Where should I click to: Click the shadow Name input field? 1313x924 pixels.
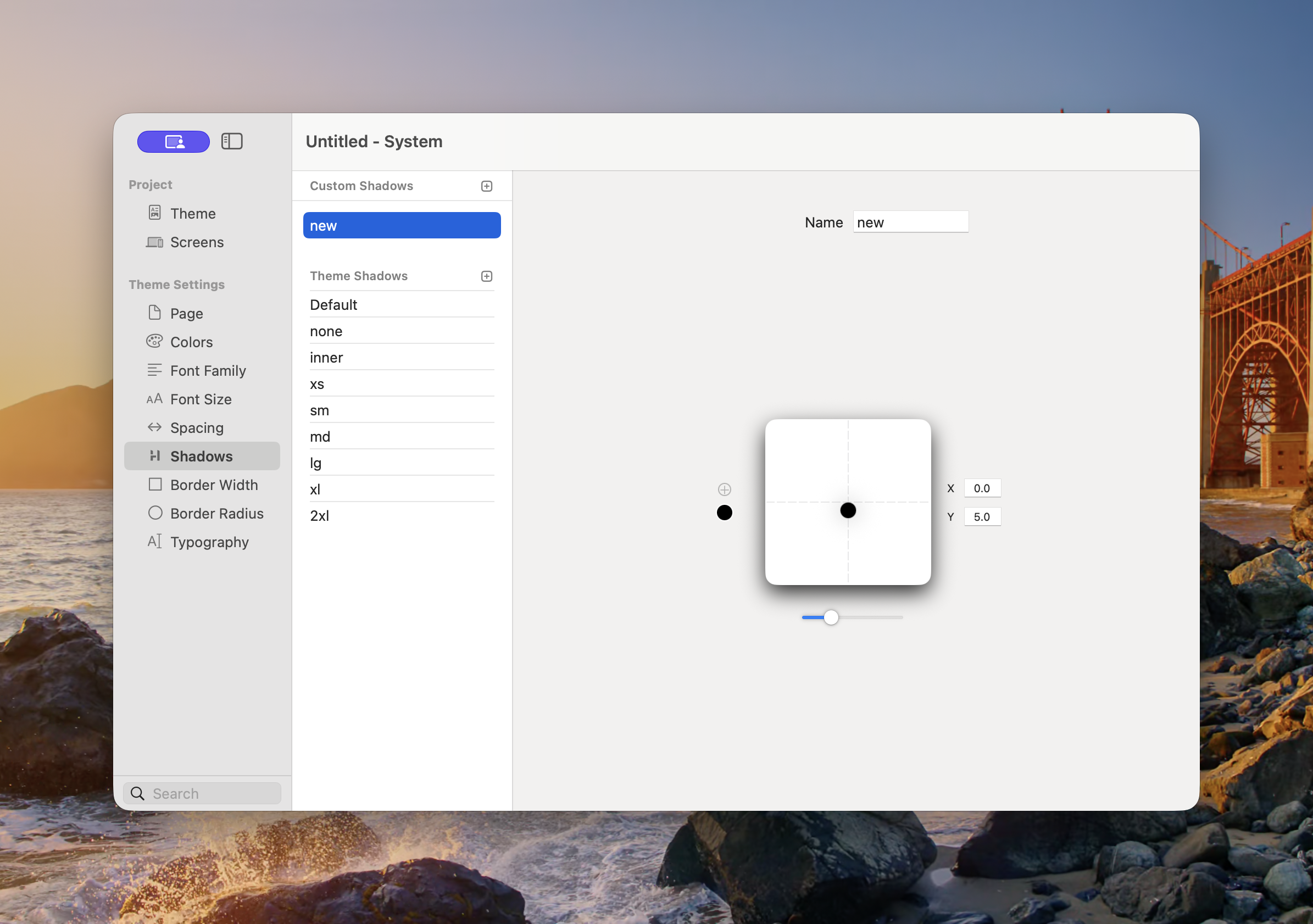click(910, 222)
